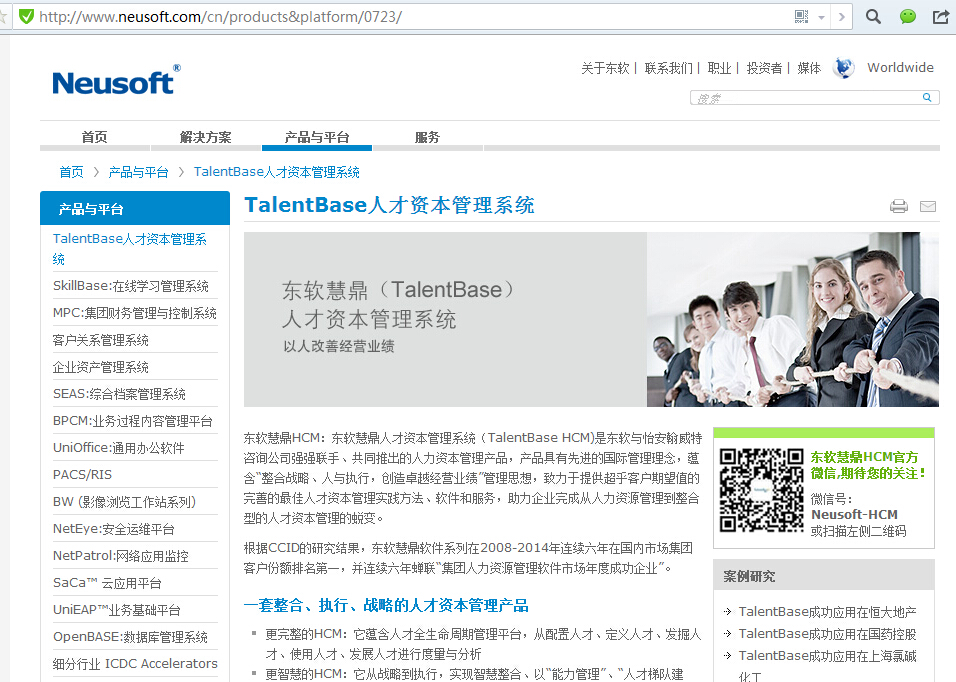Viewport: 956px width, 682px height.
Task: Open SkillBase:在线学习管理系统 in the sidebar
Action: click(130, 286)
